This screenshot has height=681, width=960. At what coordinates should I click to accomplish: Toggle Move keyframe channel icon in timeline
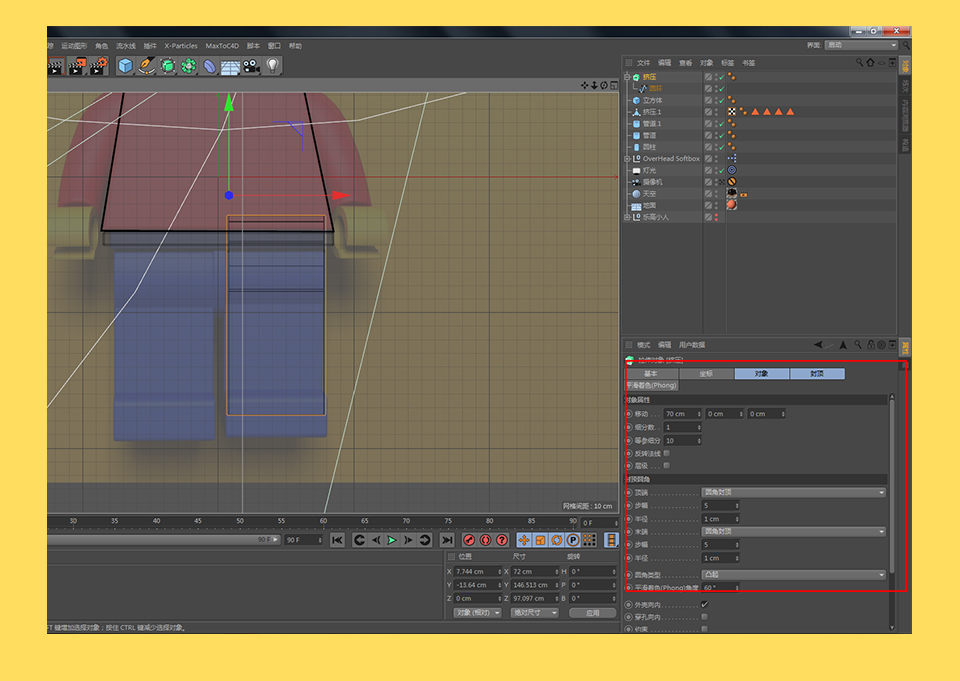[x=523, y=540]
